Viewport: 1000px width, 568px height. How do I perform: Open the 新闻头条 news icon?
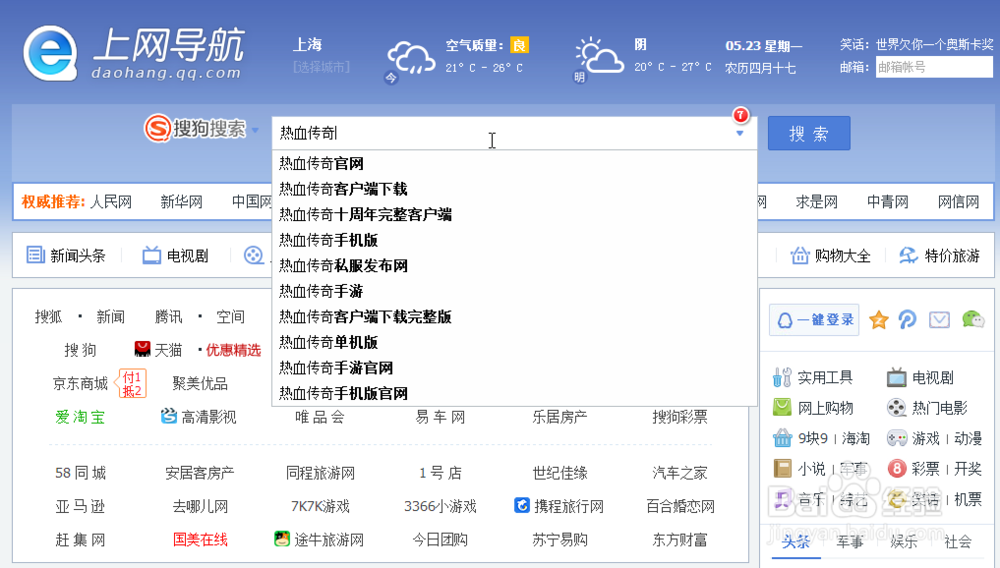pos(35,255)
